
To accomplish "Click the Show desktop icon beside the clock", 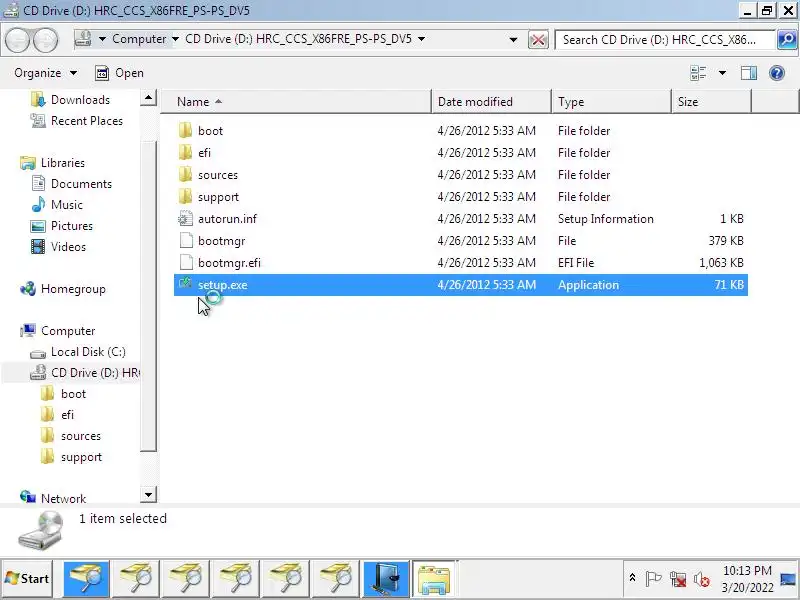I will point(788,579).
